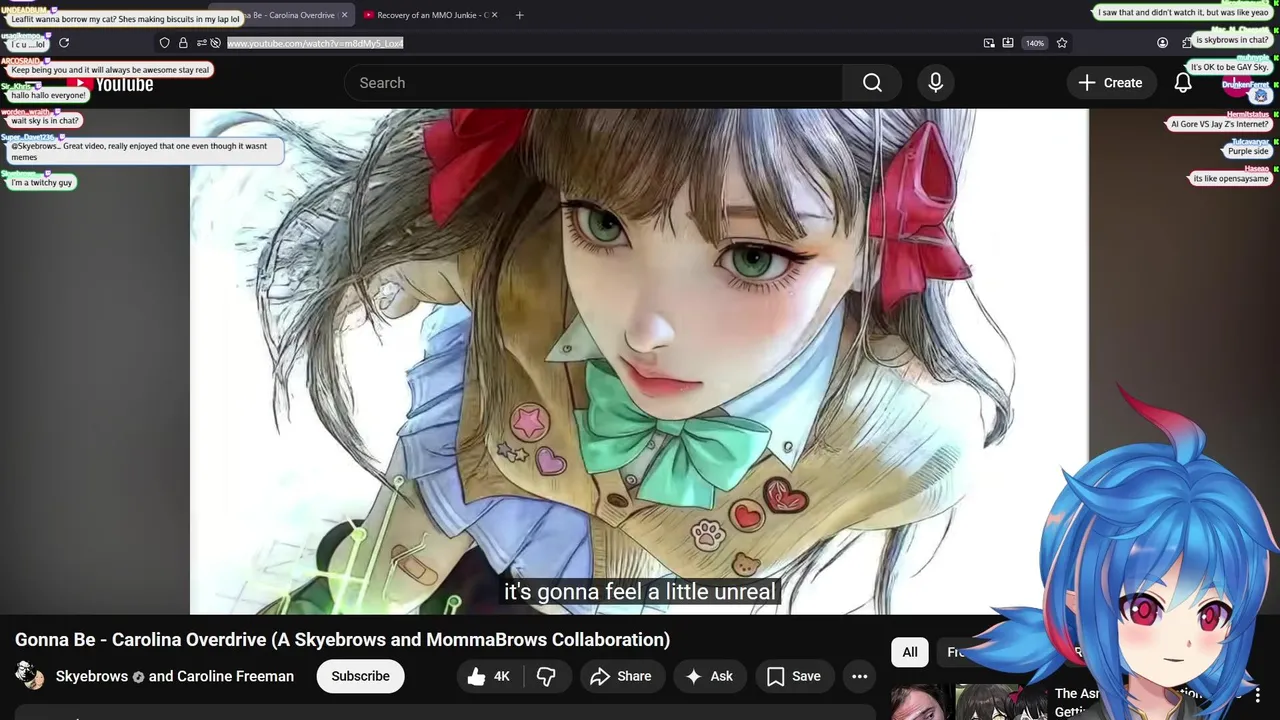Start voice search with the microphone icon
Image resolution: width=1280 pixels, height=720 pixels.
click(936, 83)
